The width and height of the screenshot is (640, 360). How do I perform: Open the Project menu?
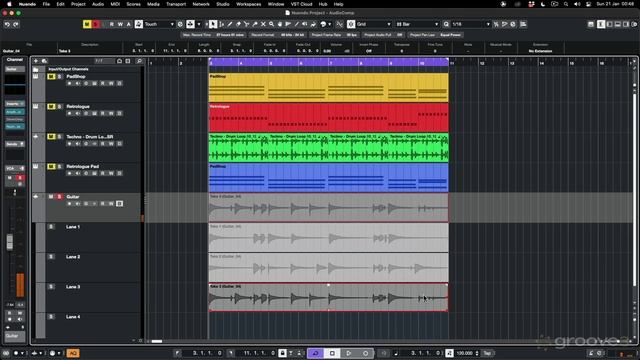click(x=78, y=4)
